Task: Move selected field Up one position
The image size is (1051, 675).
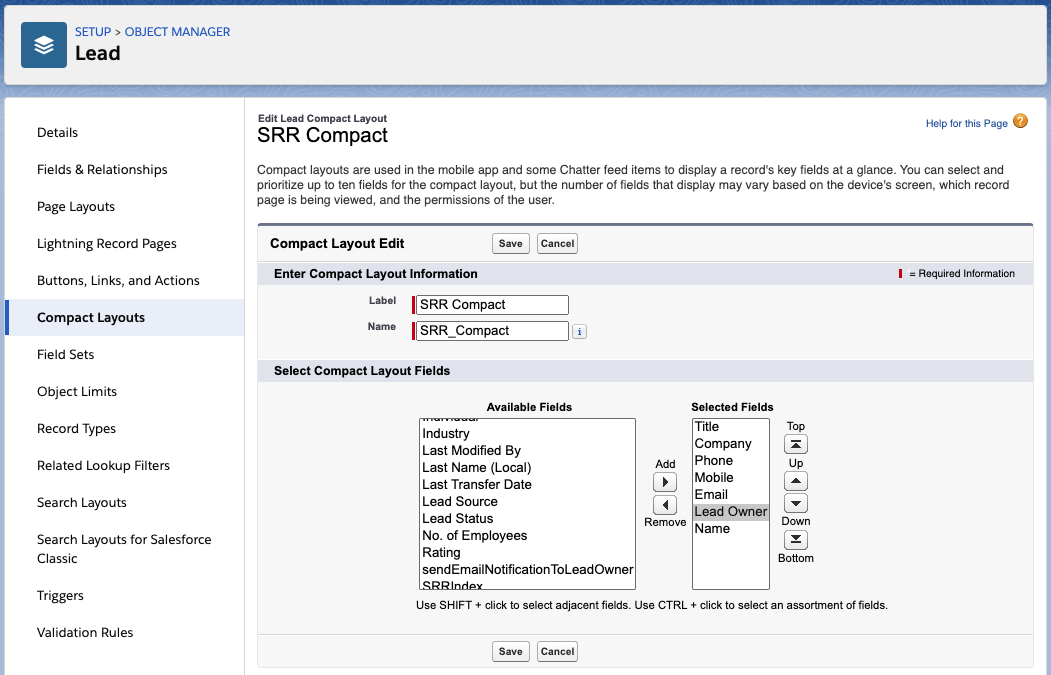Action: click(x=796, y=481)
